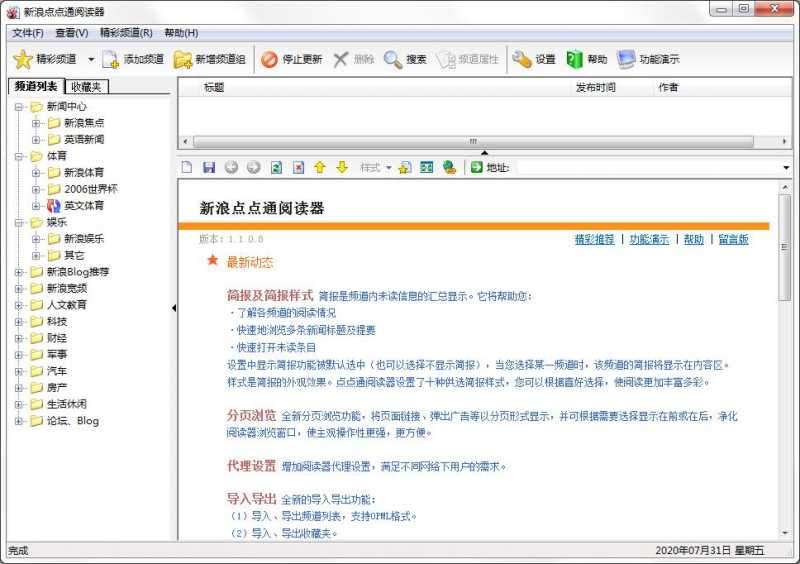
Task: Select the 军事 folder
Action: (49, 354)
